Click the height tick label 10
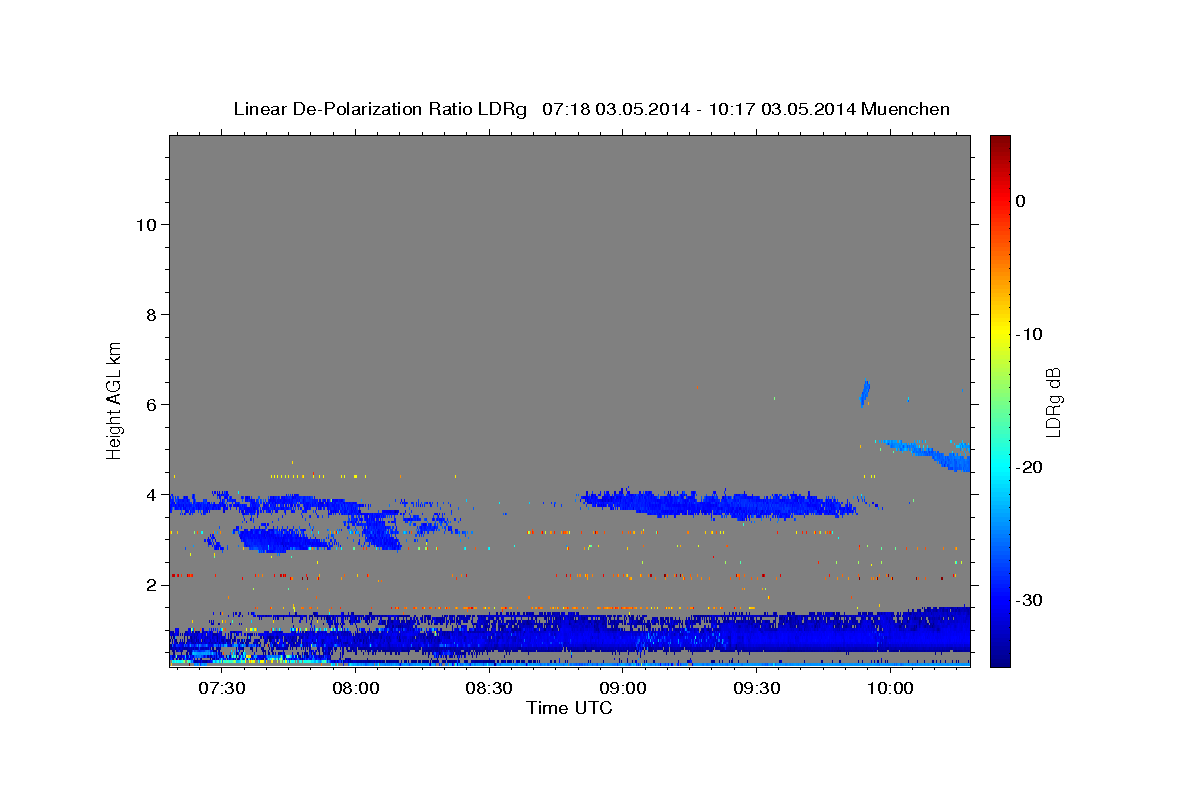The height and width of the screenshot is (800, 1200). coord(145,225)
